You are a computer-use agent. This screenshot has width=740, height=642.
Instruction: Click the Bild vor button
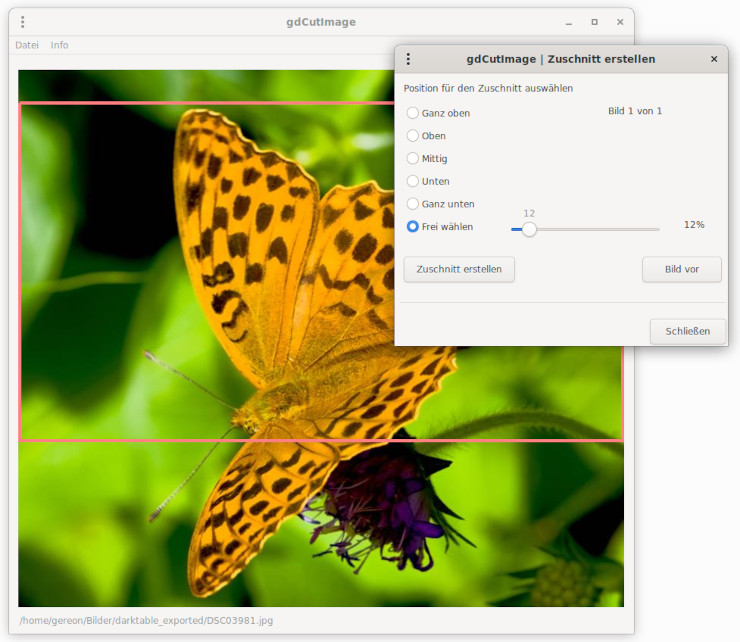pos(681,269)
